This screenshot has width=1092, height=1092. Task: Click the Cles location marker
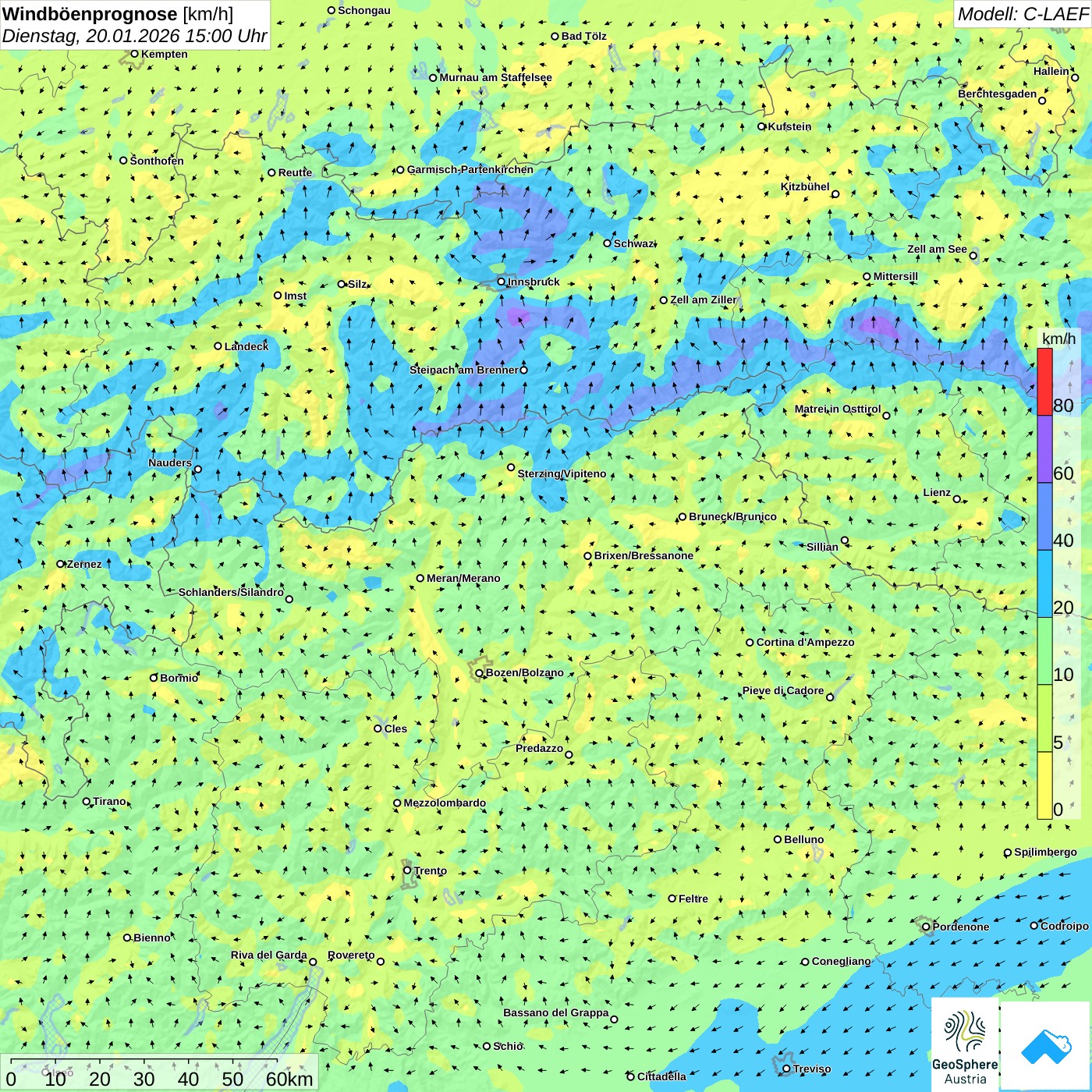pyautogui.click(x=378, y=729)
